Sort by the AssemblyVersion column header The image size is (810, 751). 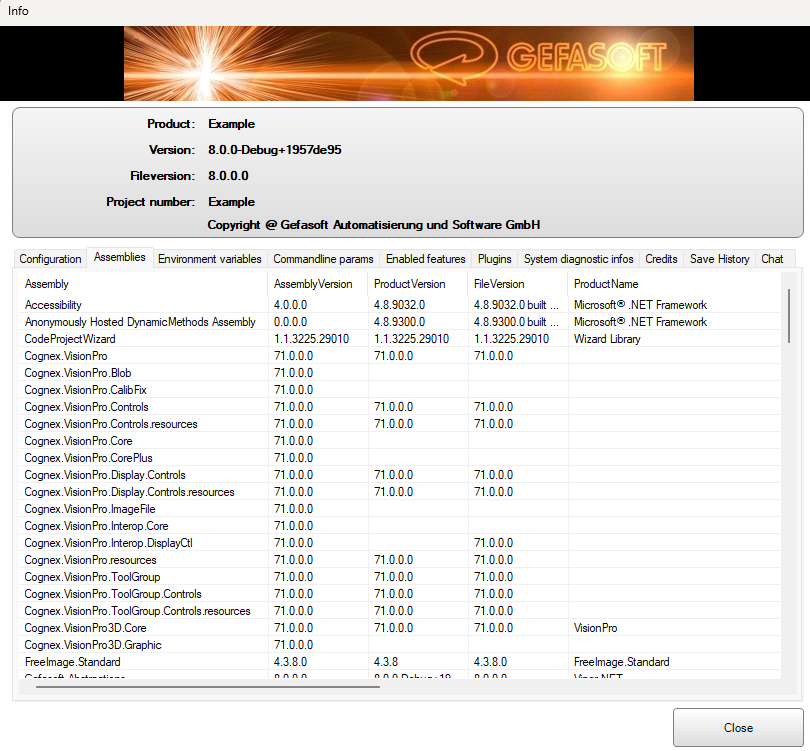coord(318,284)
